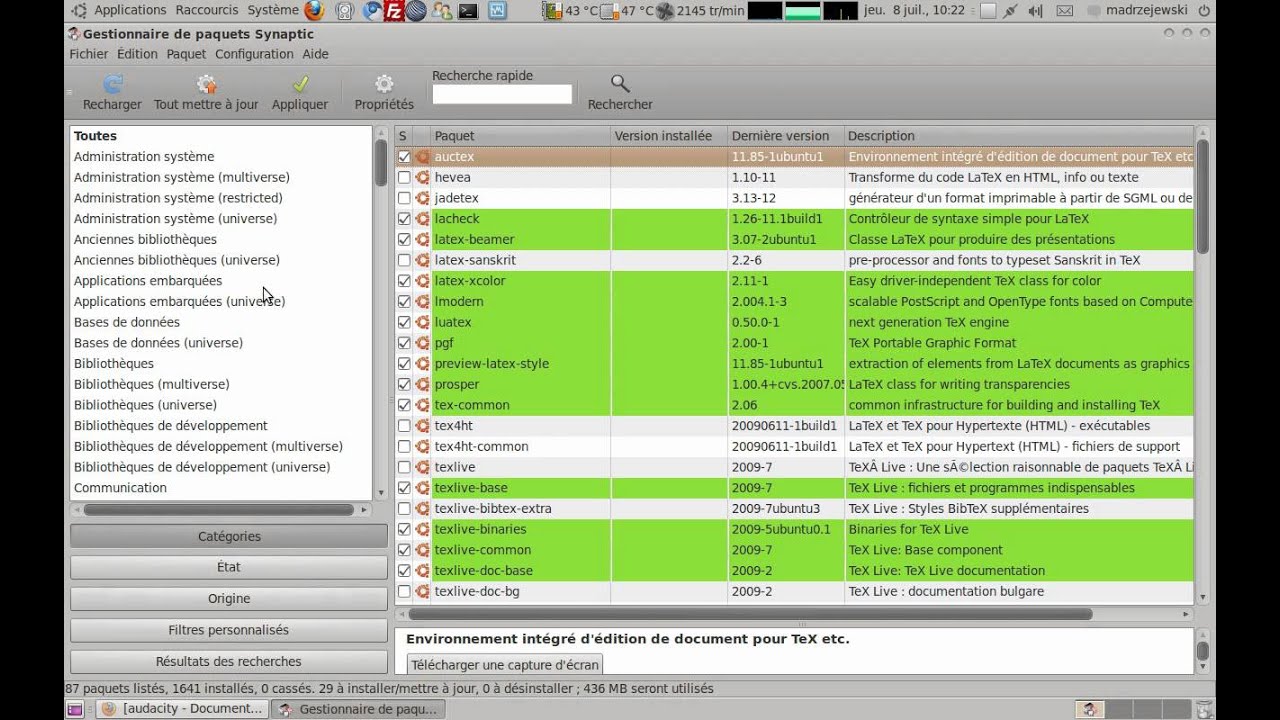Screen dimensions: 1280x720
Task: Toggle the hevea package checkbox
Action: click(404, 177)
